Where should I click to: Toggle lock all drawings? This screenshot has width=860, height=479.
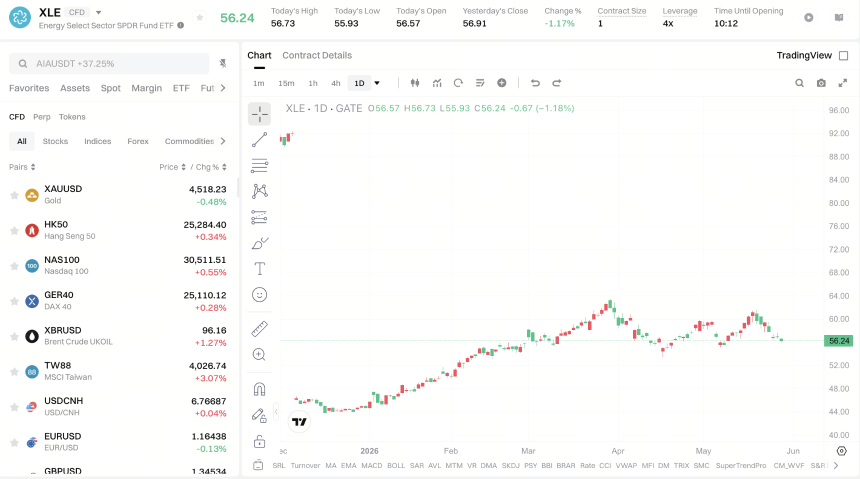[259, 441]
